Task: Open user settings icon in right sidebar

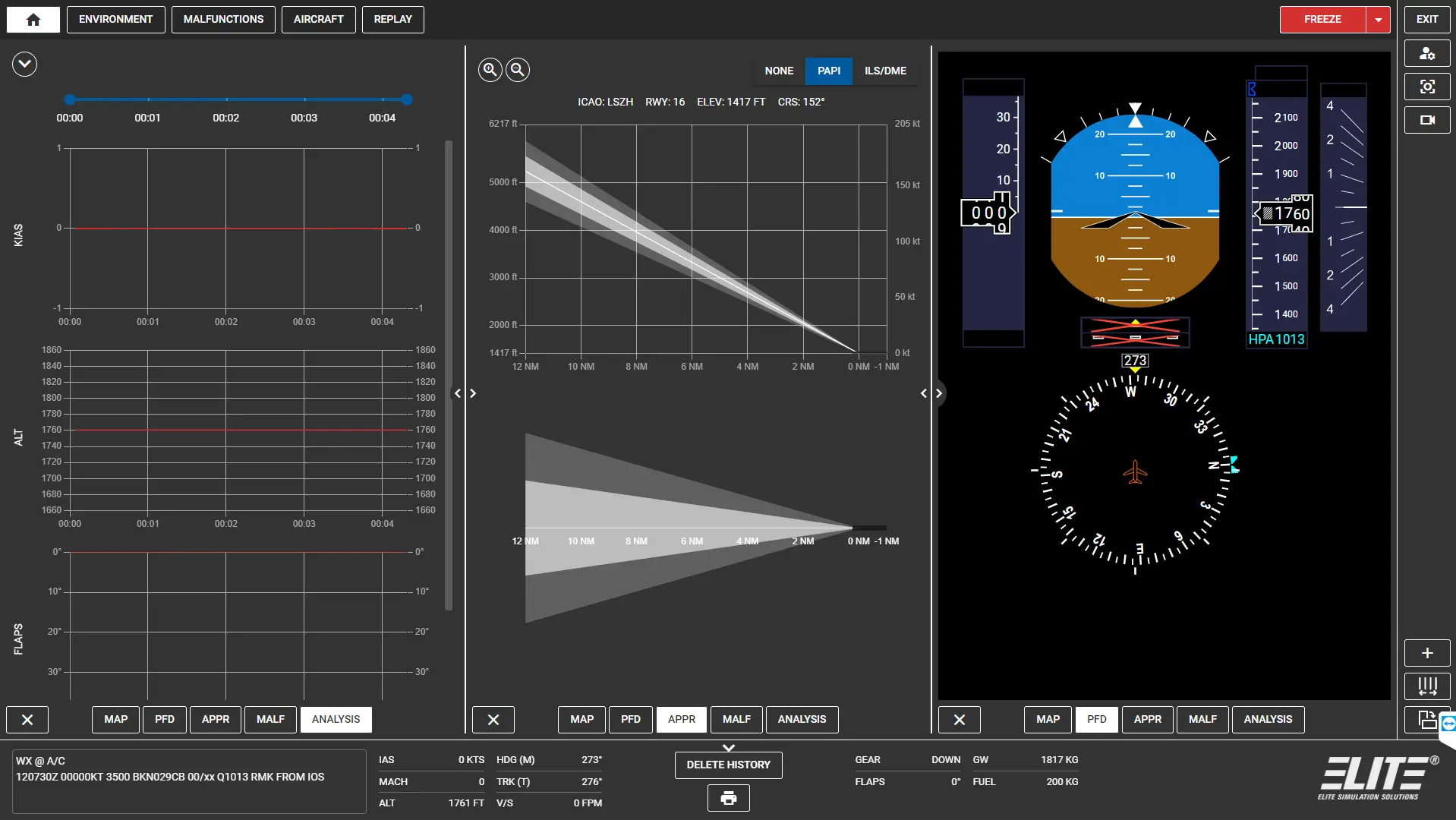Action: 1427,53
